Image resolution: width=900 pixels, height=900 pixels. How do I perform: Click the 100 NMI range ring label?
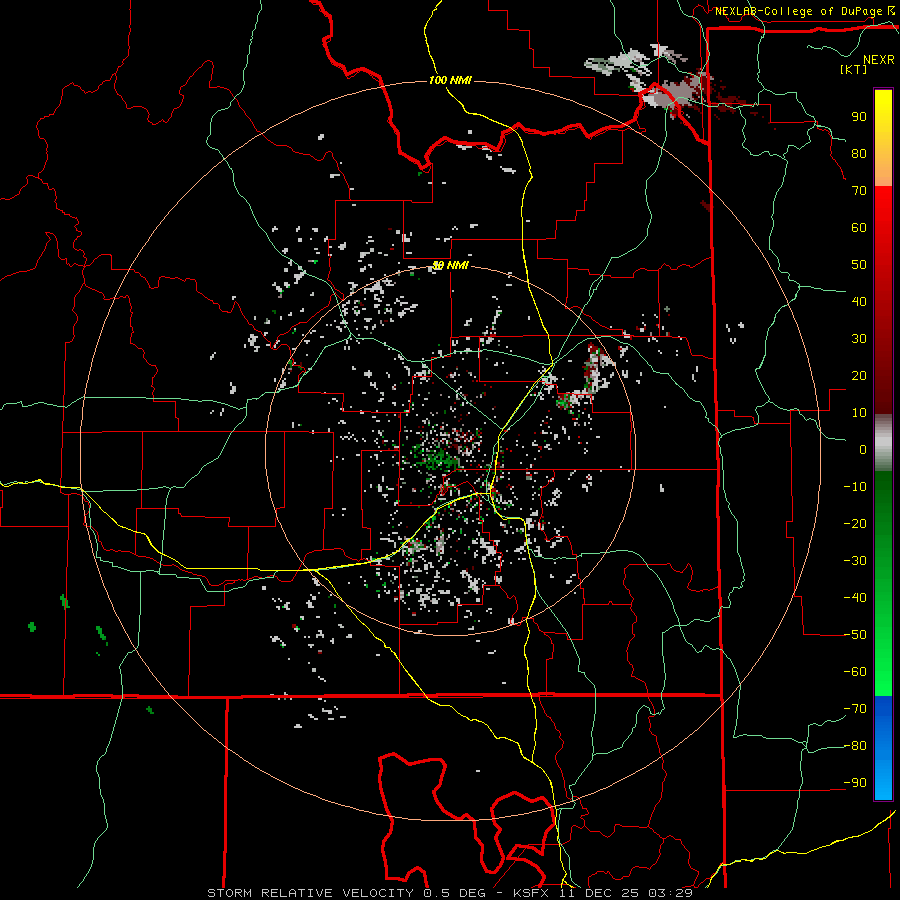[x=450, y=80]
